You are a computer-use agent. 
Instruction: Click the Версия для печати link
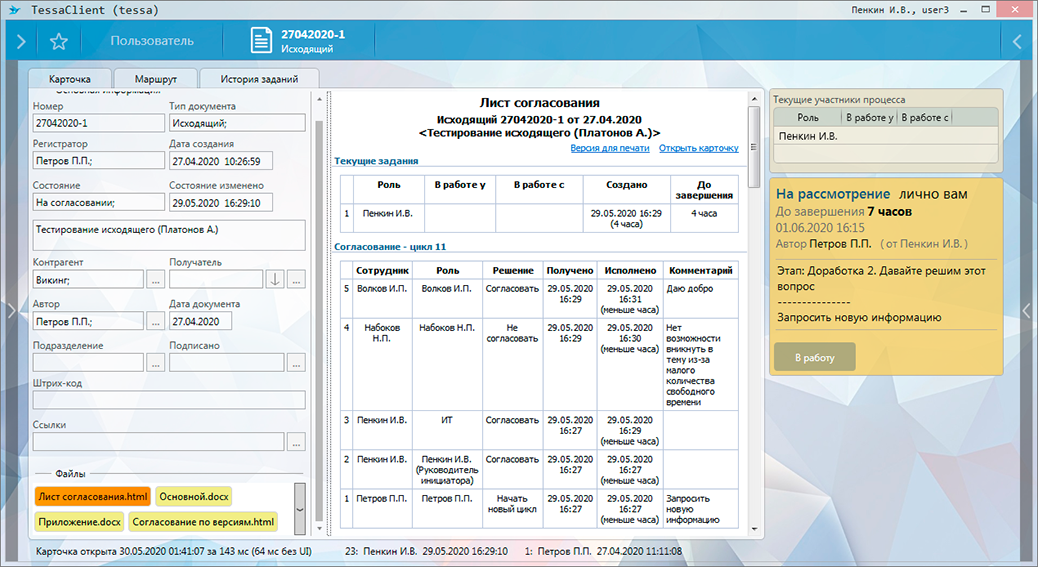(609, 148)
